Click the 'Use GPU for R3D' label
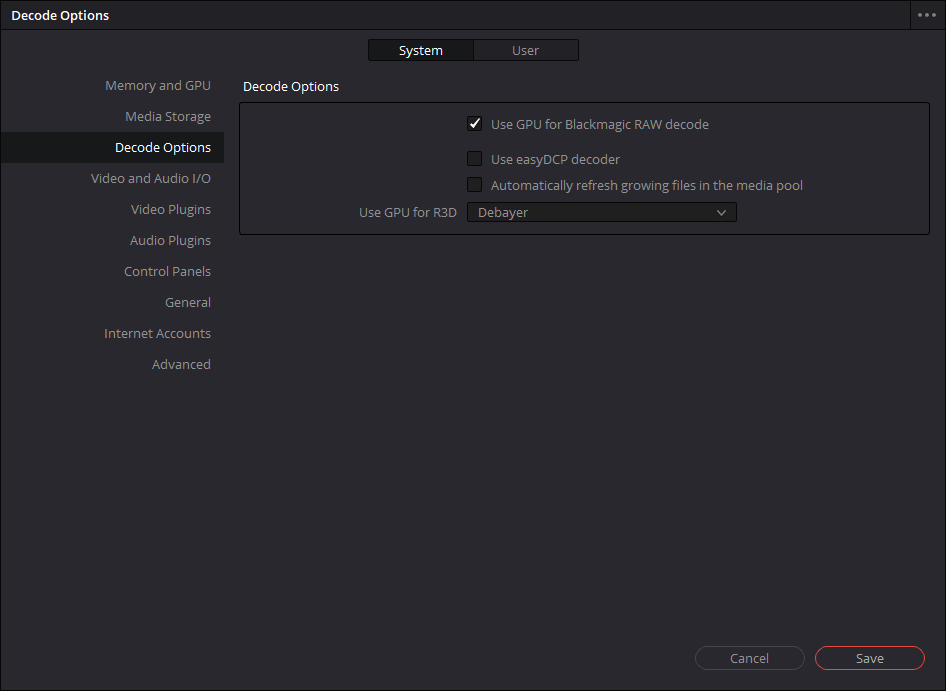This screenshot has height=691, width=946. (x=408, y=212)
